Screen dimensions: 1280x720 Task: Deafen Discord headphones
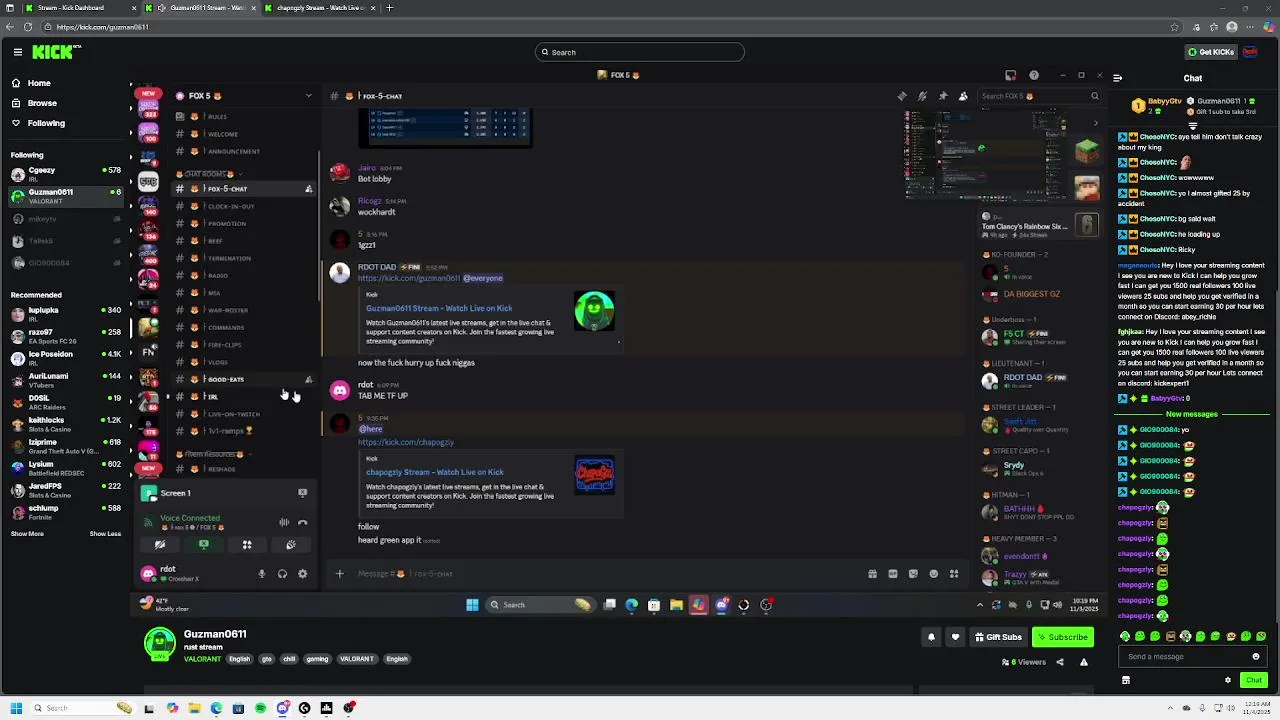click(x=282, y=574)
